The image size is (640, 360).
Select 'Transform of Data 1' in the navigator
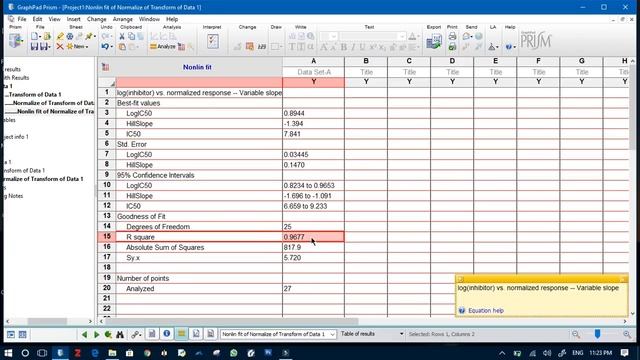[35, 94]
